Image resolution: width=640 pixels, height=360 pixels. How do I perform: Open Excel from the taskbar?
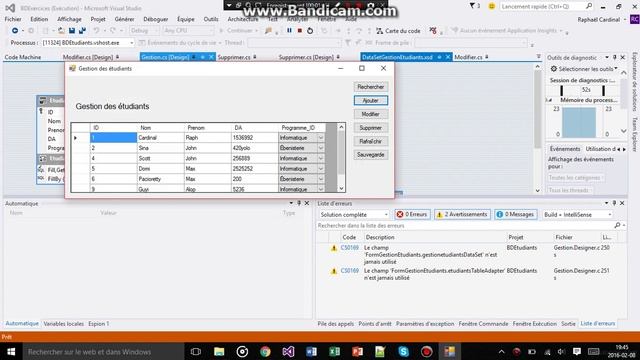pos(334,351)
